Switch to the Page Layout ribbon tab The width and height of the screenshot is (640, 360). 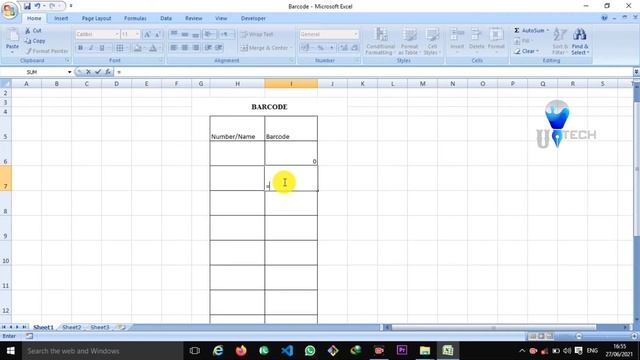(96, 18)
